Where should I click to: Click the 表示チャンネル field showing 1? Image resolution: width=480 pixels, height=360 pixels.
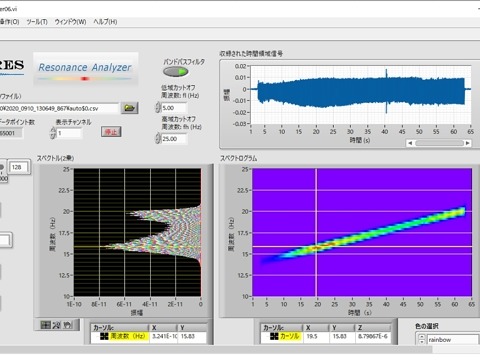point(69,133)
